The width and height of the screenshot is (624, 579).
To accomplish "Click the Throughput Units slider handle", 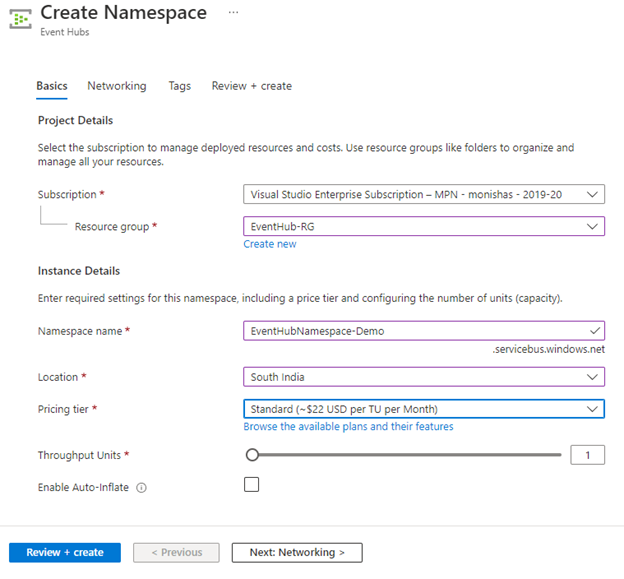I will tap(252, 454).
